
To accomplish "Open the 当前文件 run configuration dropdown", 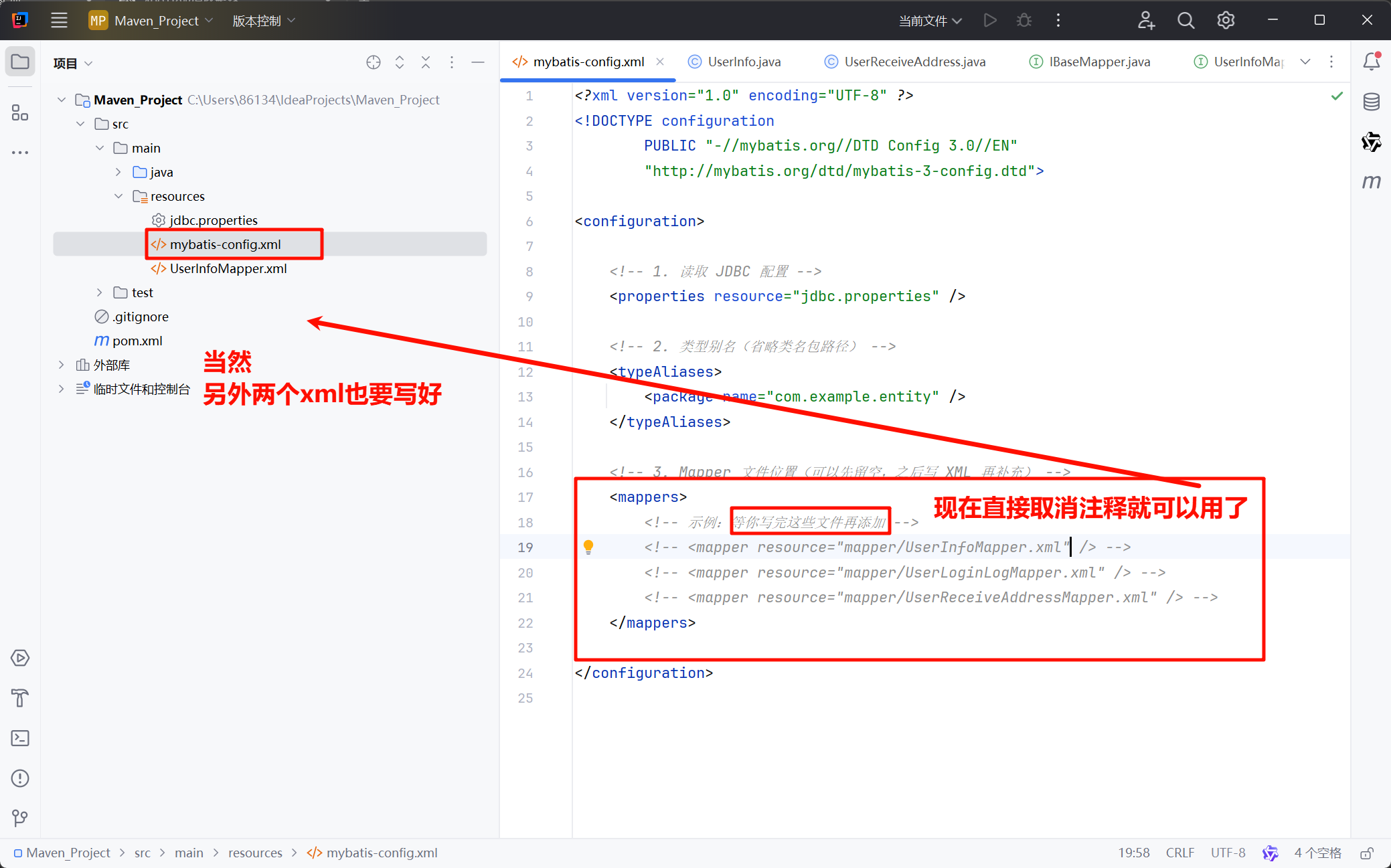I will click(x=930, y=21).
